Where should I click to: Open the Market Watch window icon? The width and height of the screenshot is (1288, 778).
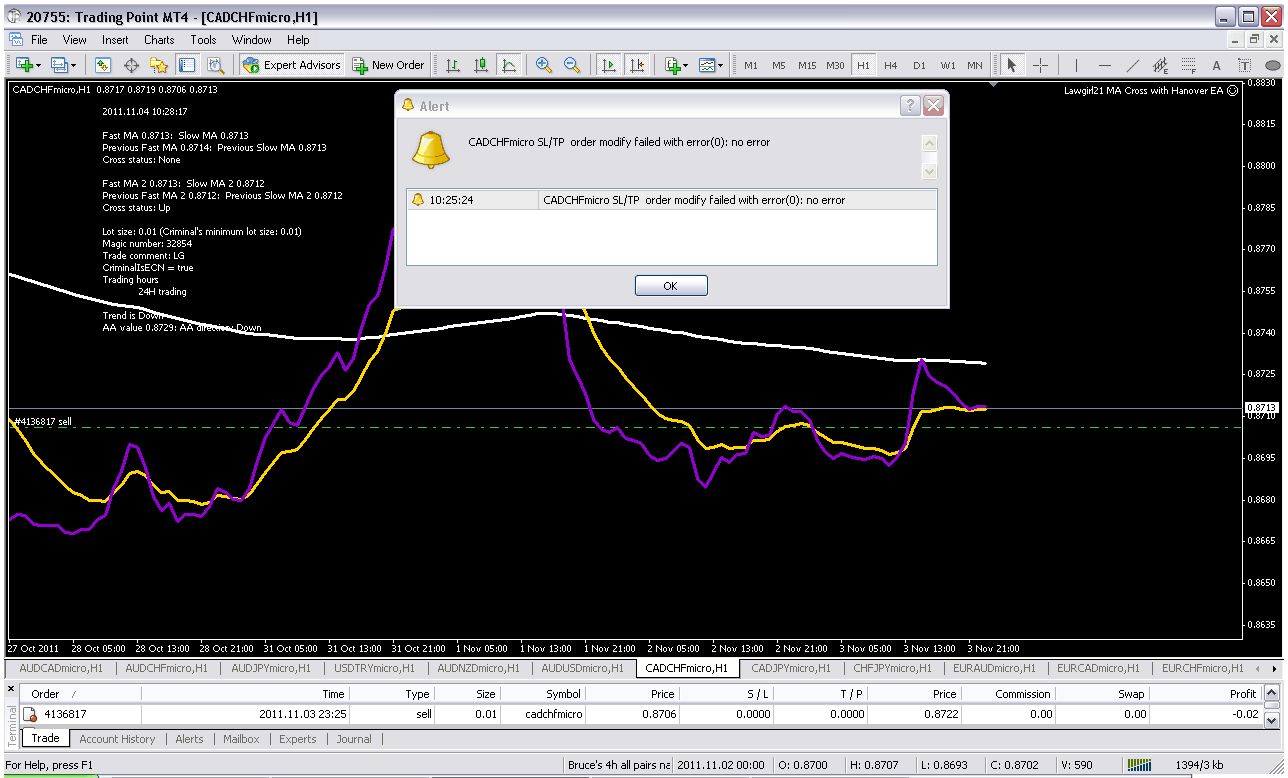tap(102, 65)
